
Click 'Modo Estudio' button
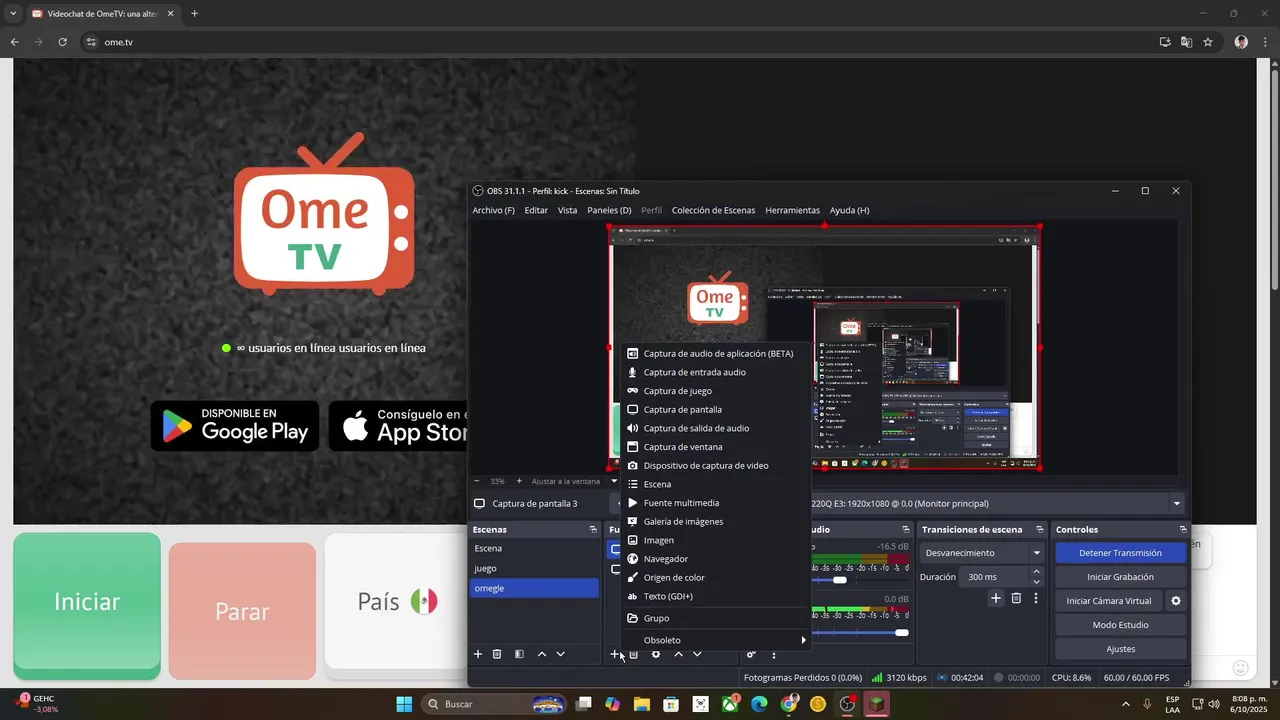click(x=1120, y=625)
